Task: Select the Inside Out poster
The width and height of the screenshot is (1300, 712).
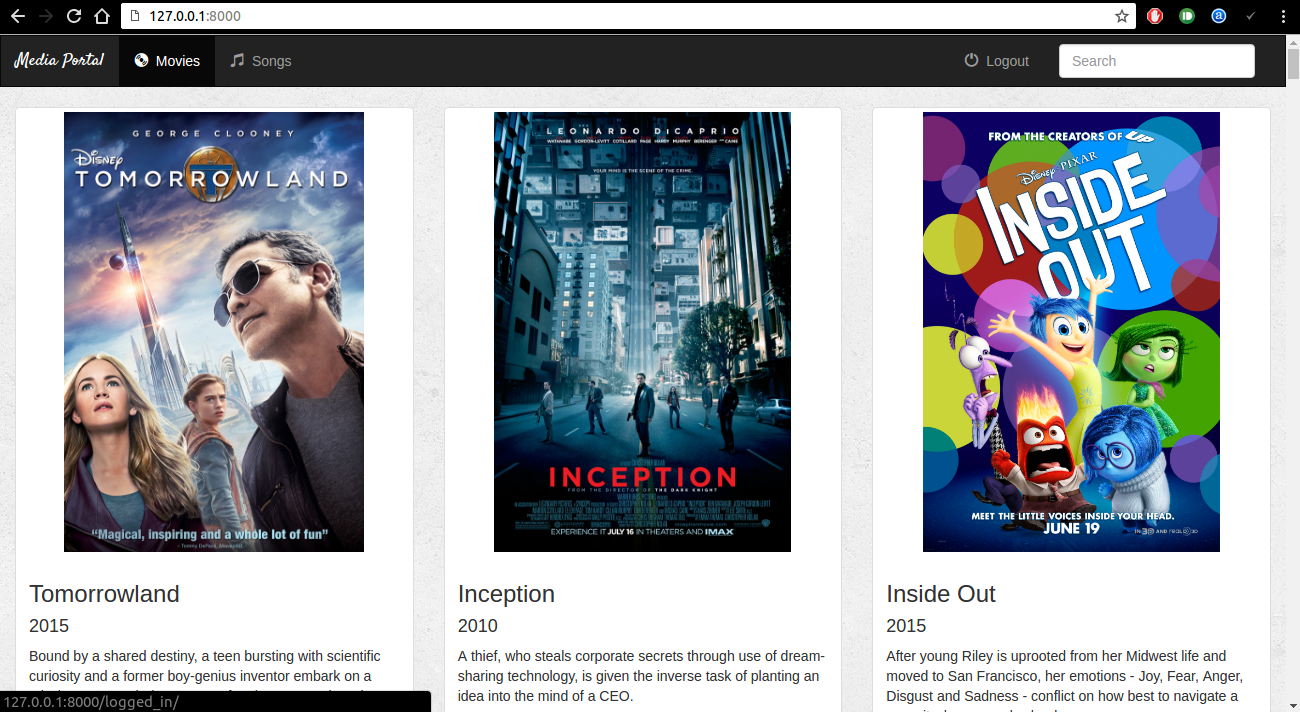Action: tap(1071, 332)
